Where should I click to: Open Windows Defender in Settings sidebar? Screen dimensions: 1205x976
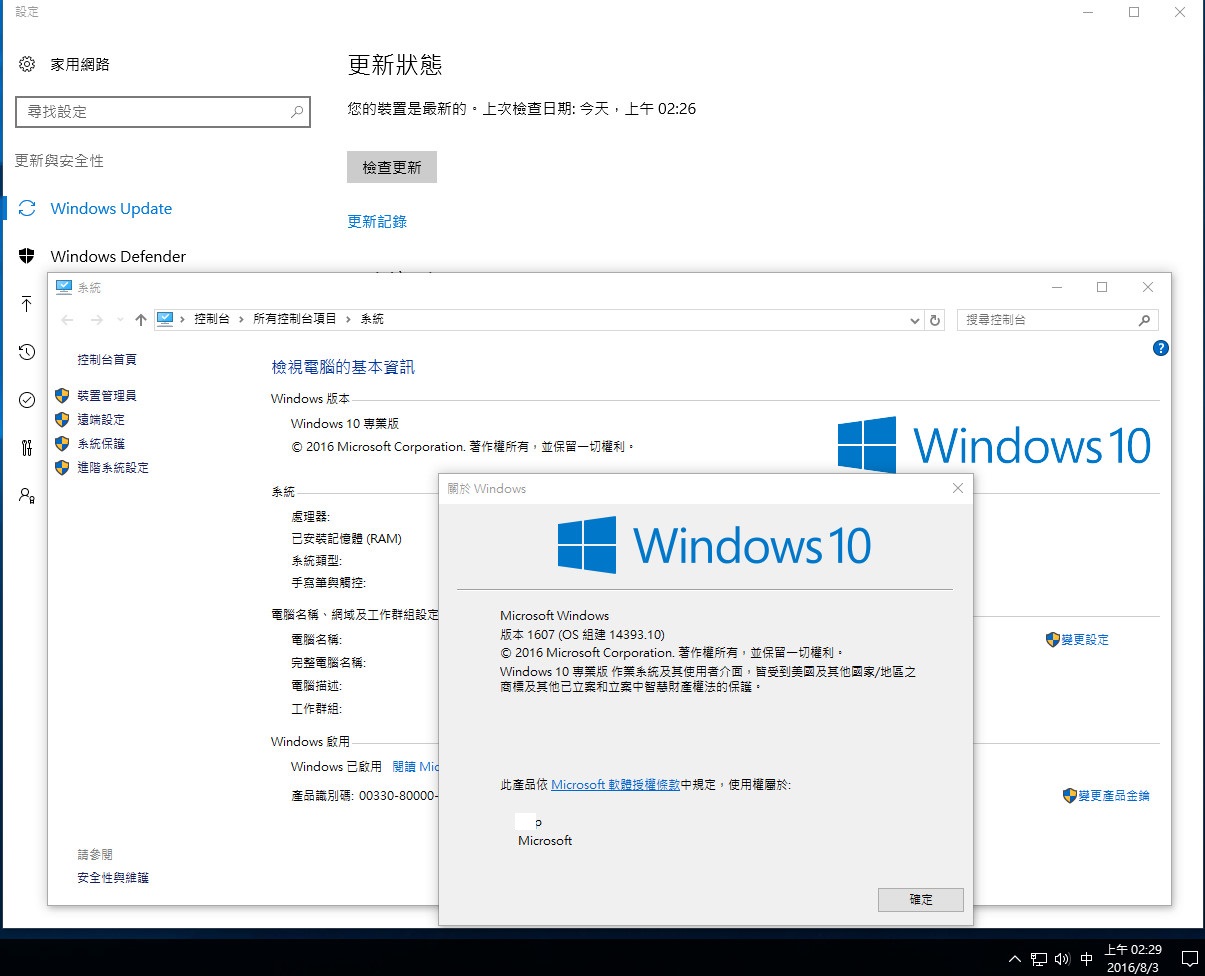pyautogui.click(x=118, y=256)
